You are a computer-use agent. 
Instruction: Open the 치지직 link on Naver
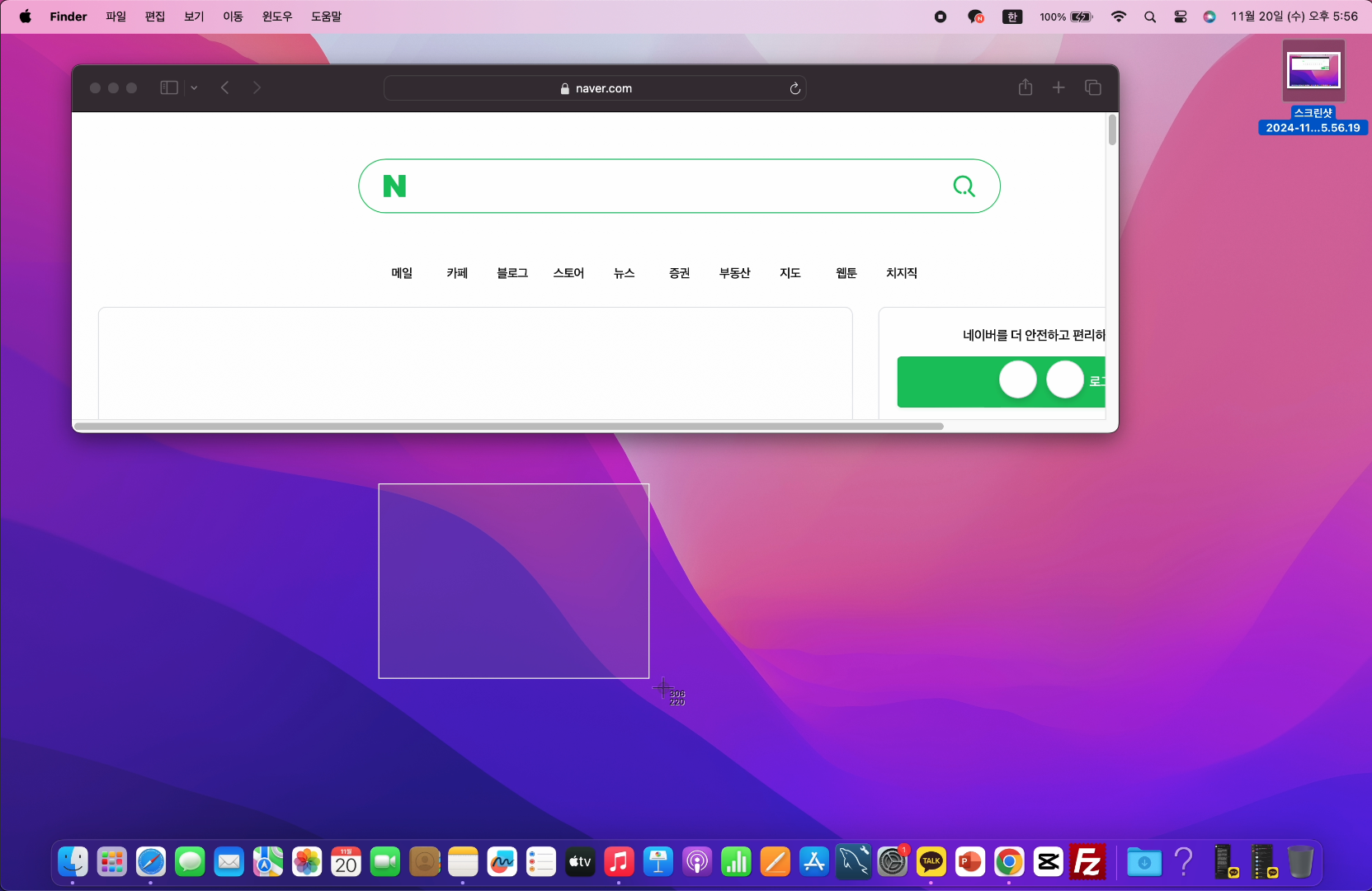coord(902,273)
